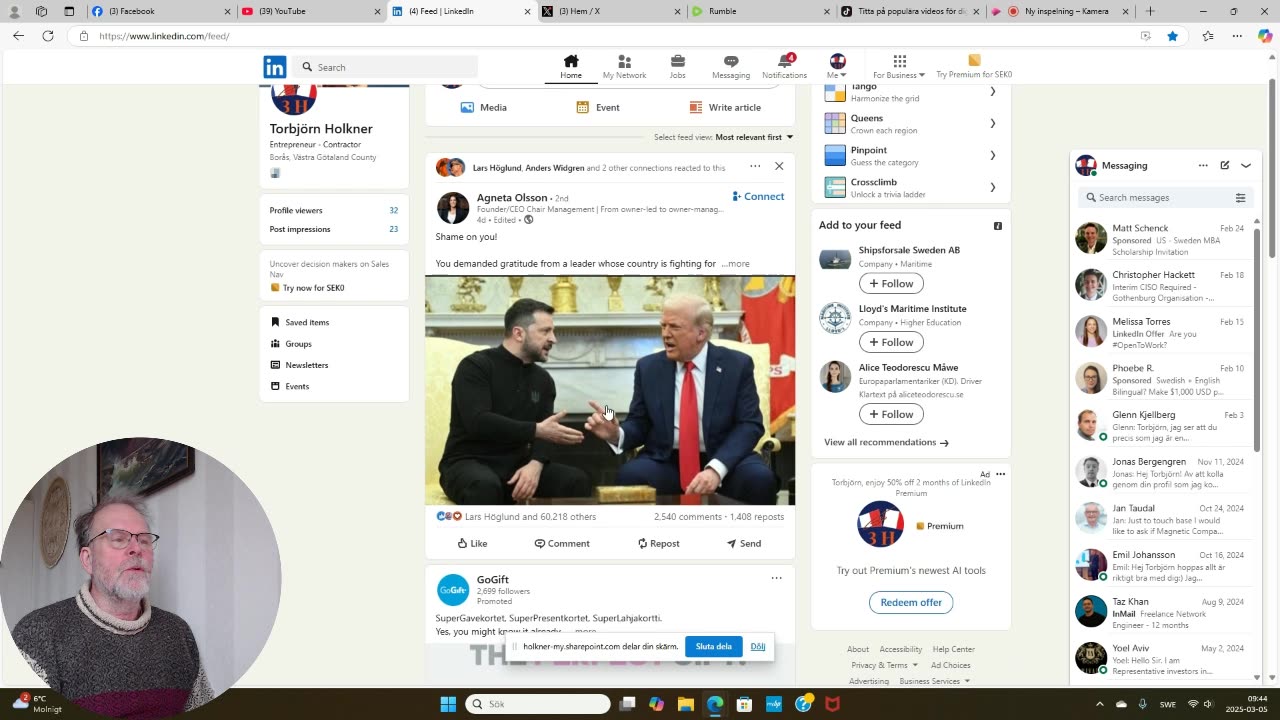The height and width of the screenshot is (720, 1280).
Task: Click the Dölj link on the sharing bar
Action: 758,646
